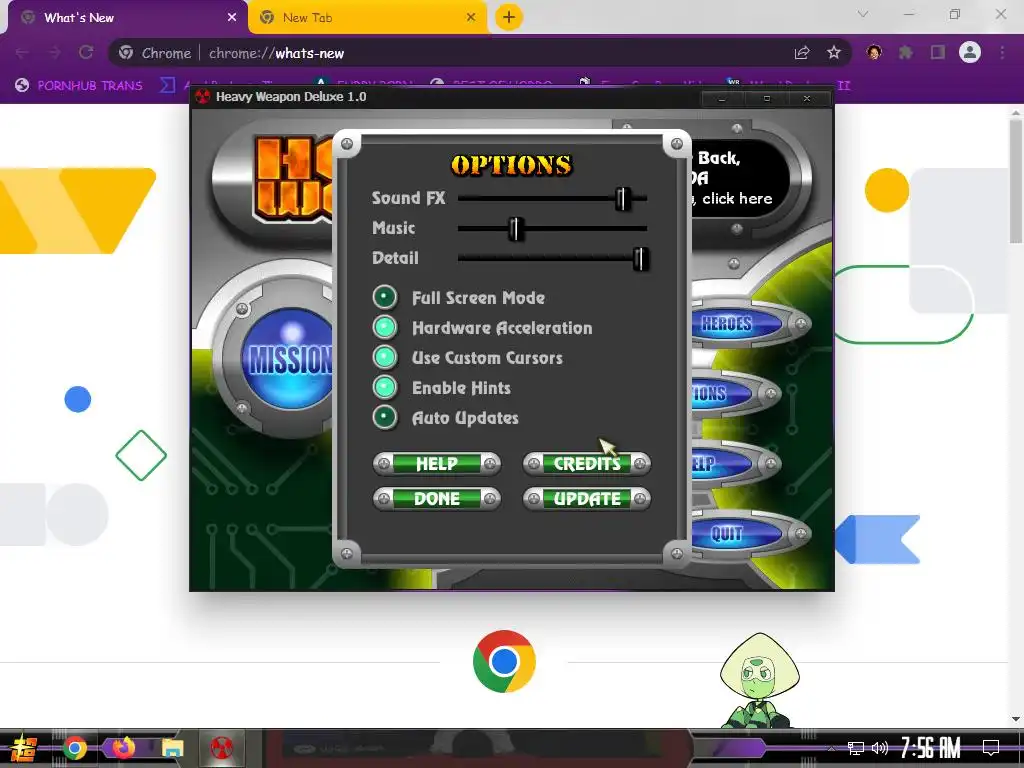
Task: Click the Sound FX slider handle
Action: 622,199
